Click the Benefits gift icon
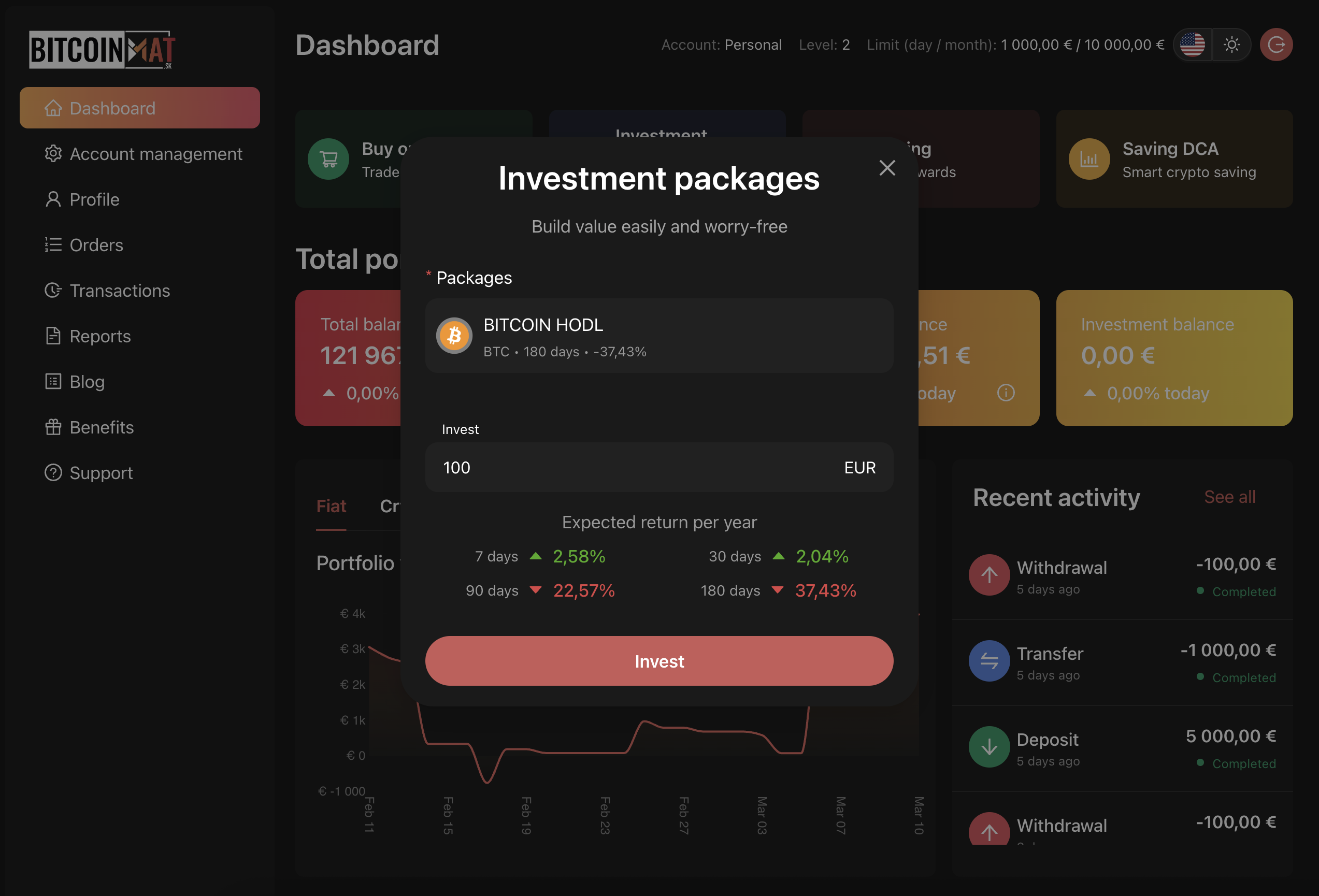This screenshot has height=896, width=1319. pos(53,427)
